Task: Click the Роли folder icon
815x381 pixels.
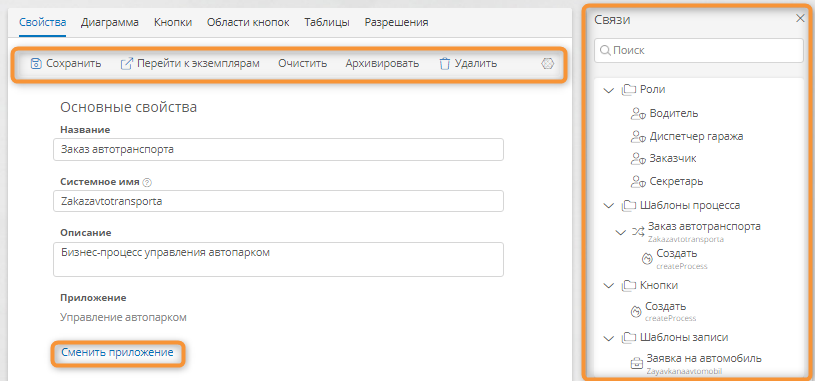Action: (x=629, y=90)
